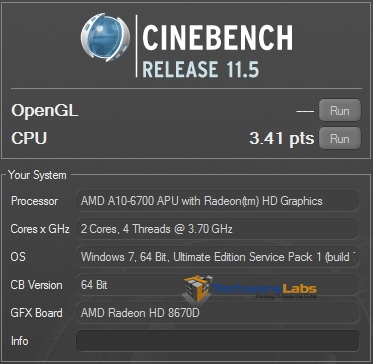Run the CPU benchmark
Image resolution: width=373 pixels, height=364 pixels.
(340, 138)
